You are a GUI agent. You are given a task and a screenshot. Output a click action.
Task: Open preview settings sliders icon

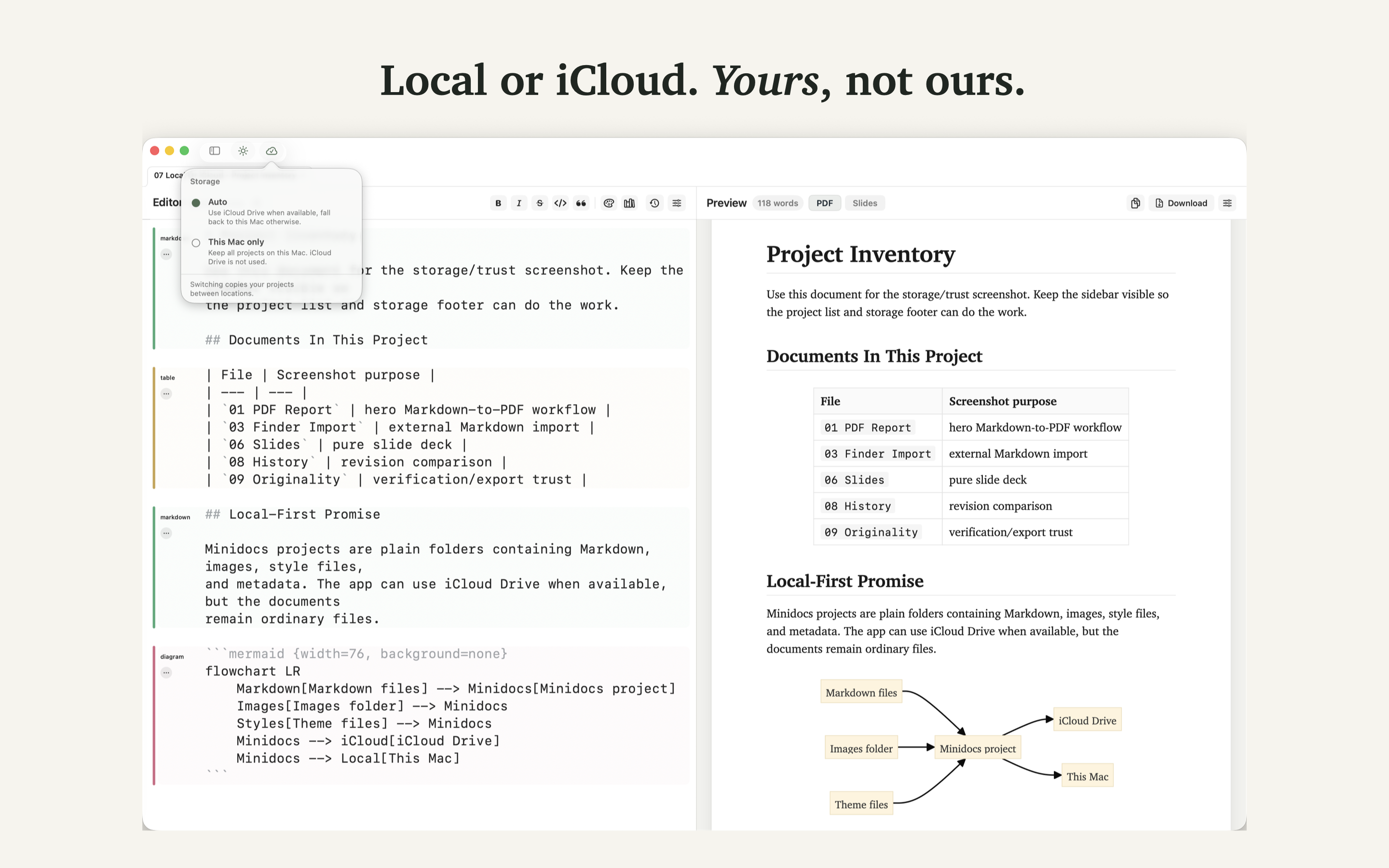tap(1227, 203)
